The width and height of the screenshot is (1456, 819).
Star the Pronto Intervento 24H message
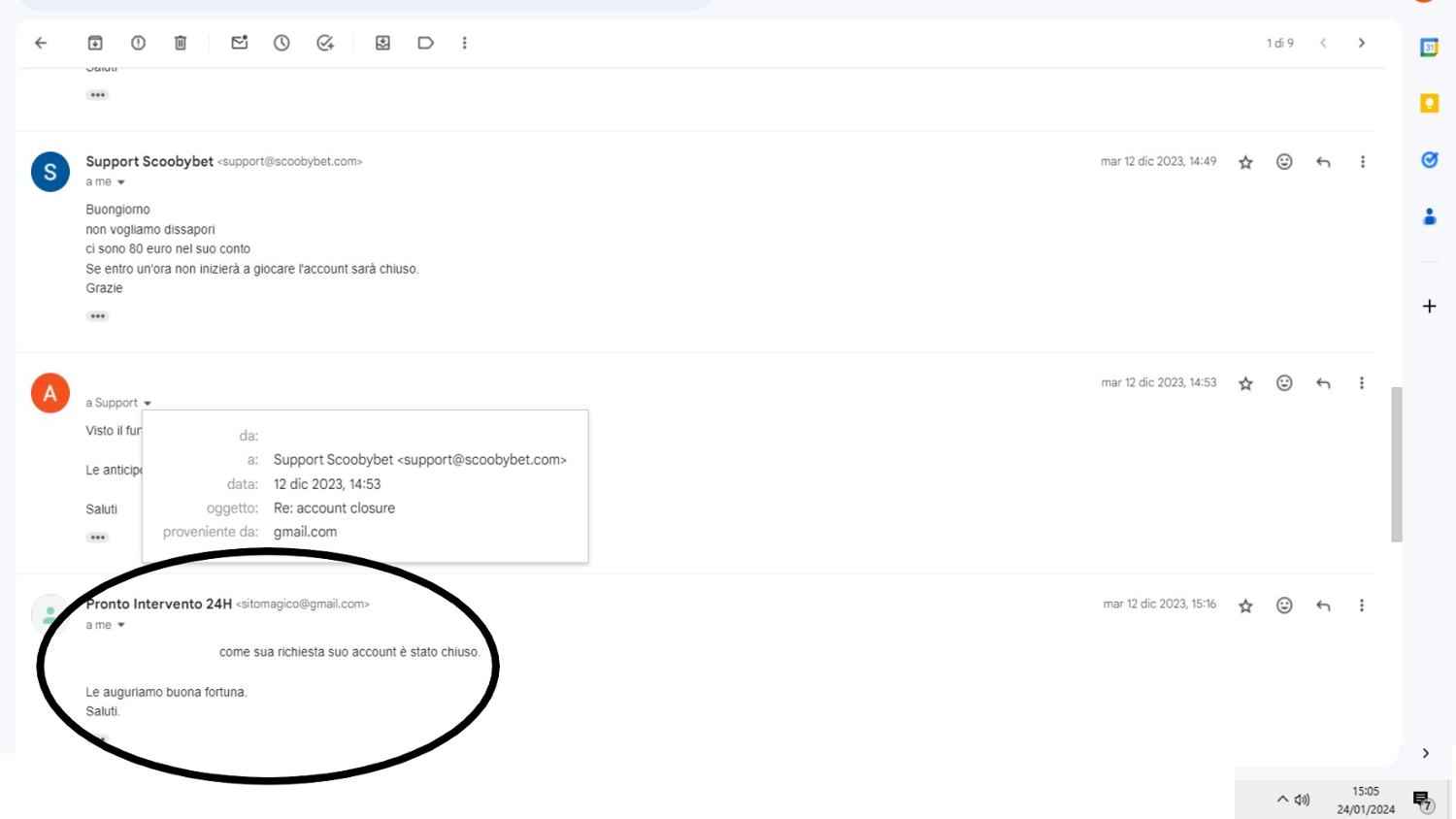(1245, 606)
